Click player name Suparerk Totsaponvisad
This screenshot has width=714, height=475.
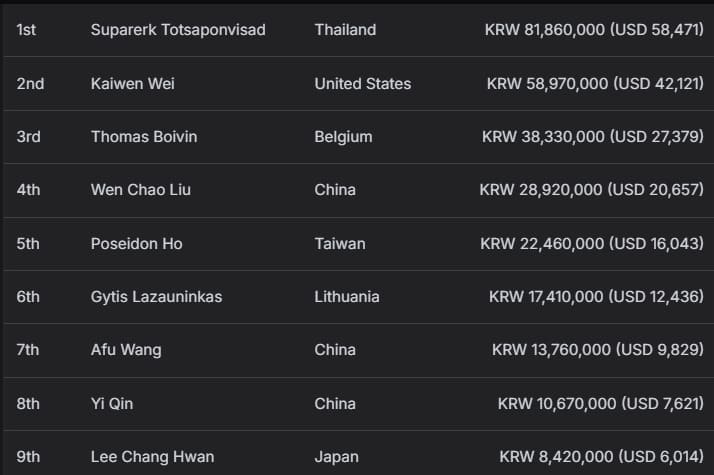[x=178, y=30]
